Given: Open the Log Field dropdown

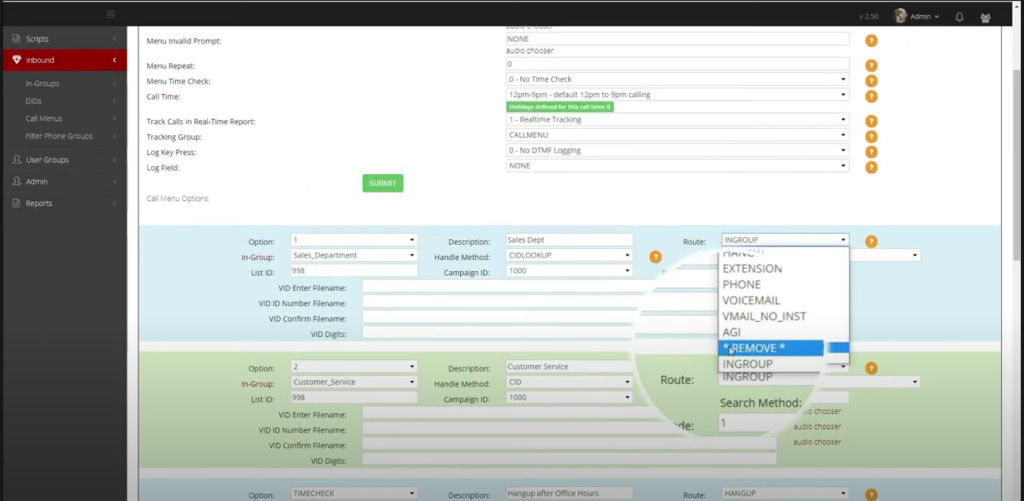Looking at the screenshot, I should [678, 166].
